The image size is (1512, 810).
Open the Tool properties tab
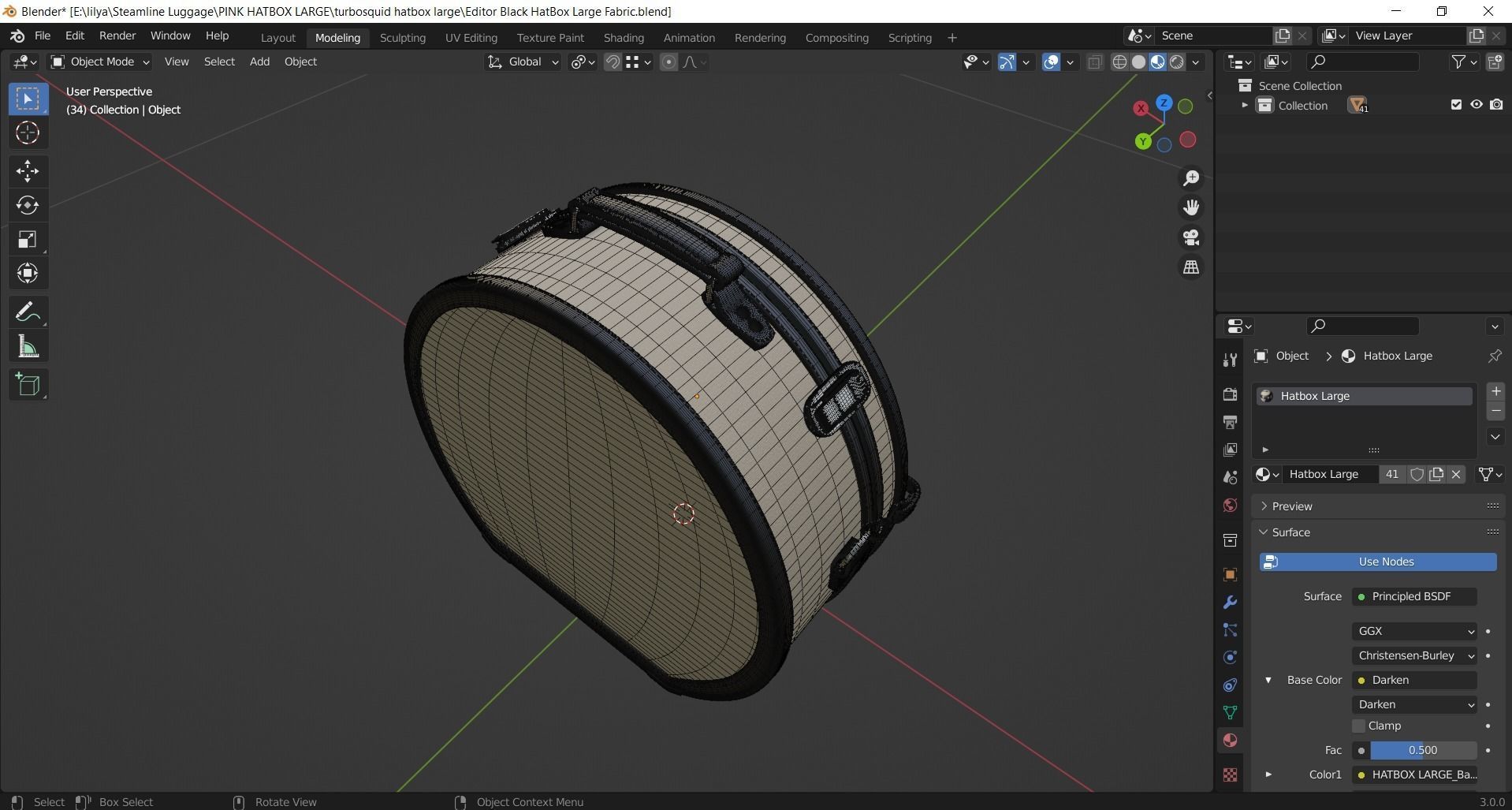[1230, 360]
